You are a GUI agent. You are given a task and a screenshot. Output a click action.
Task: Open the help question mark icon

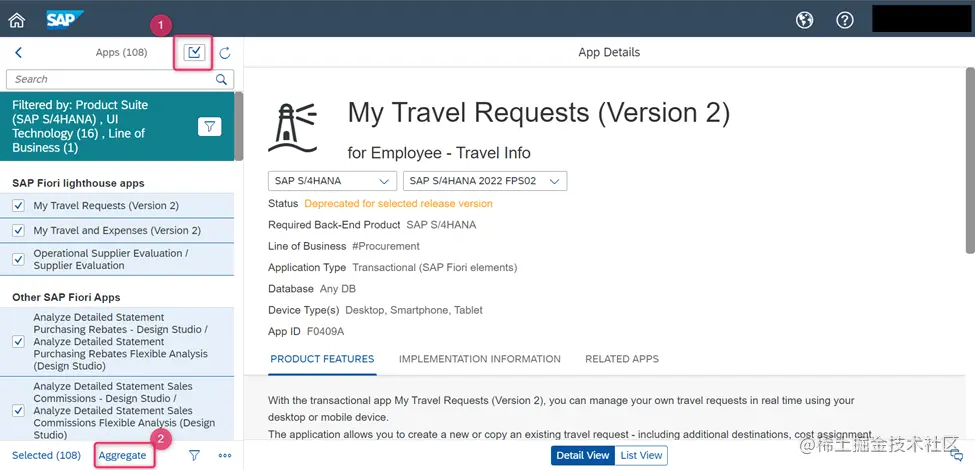pos(844,20)
